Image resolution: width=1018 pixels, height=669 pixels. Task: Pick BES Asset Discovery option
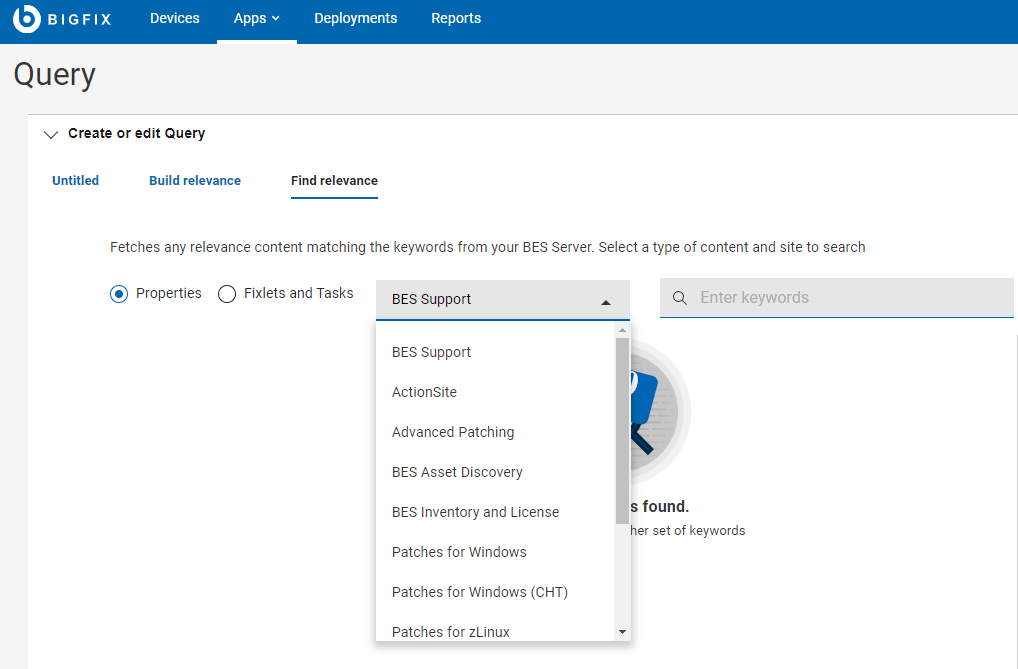click(x=457, y=472)
